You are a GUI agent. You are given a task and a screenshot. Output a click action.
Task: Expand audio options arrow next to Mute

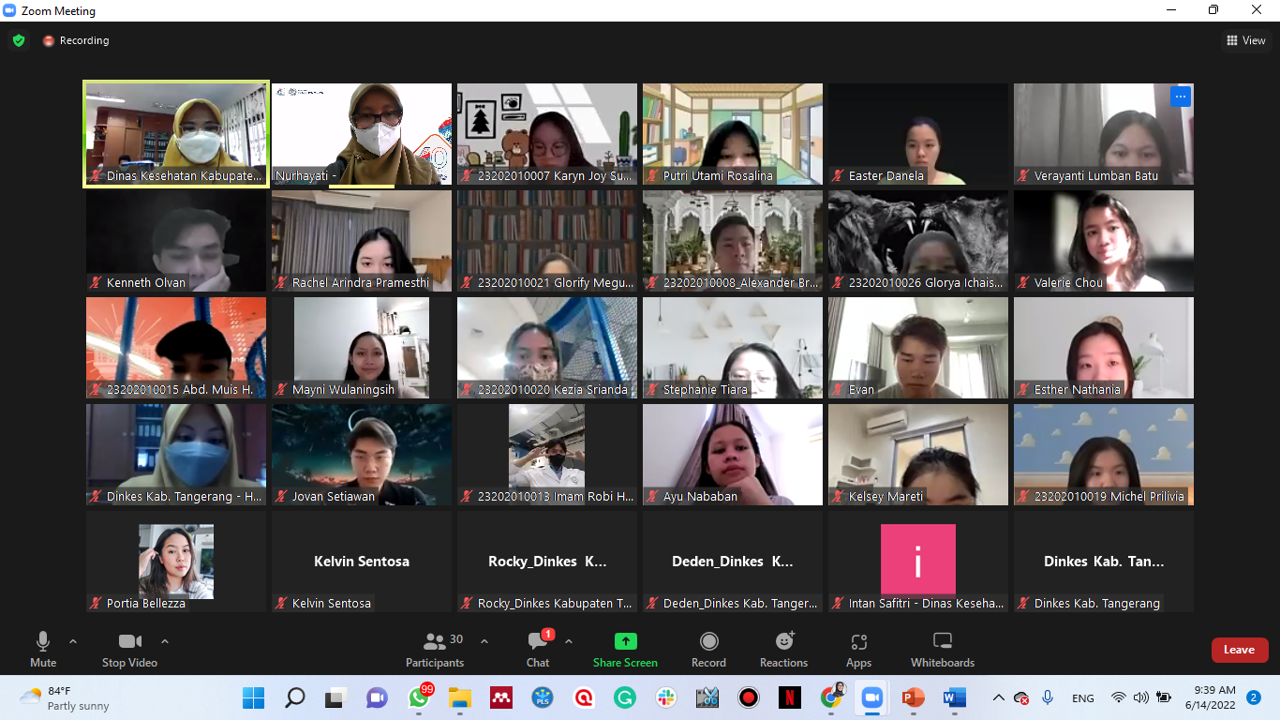(x=73, y=641)
